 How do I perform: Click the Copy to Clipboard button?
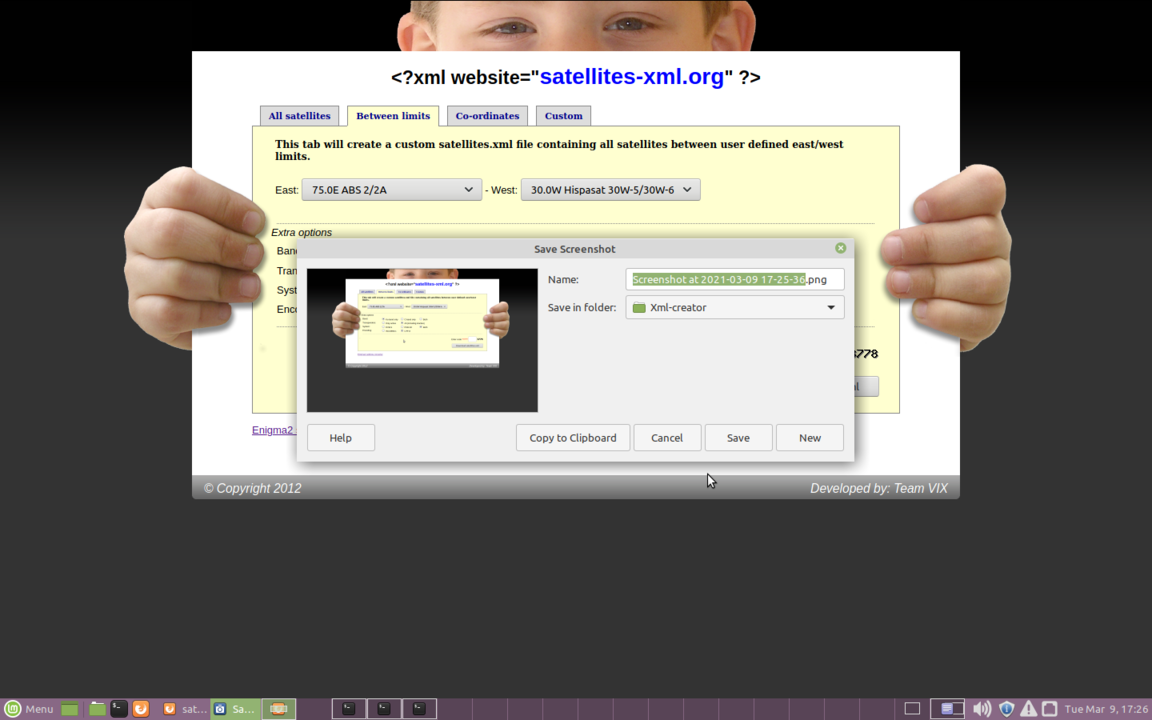tap(572, 437)
